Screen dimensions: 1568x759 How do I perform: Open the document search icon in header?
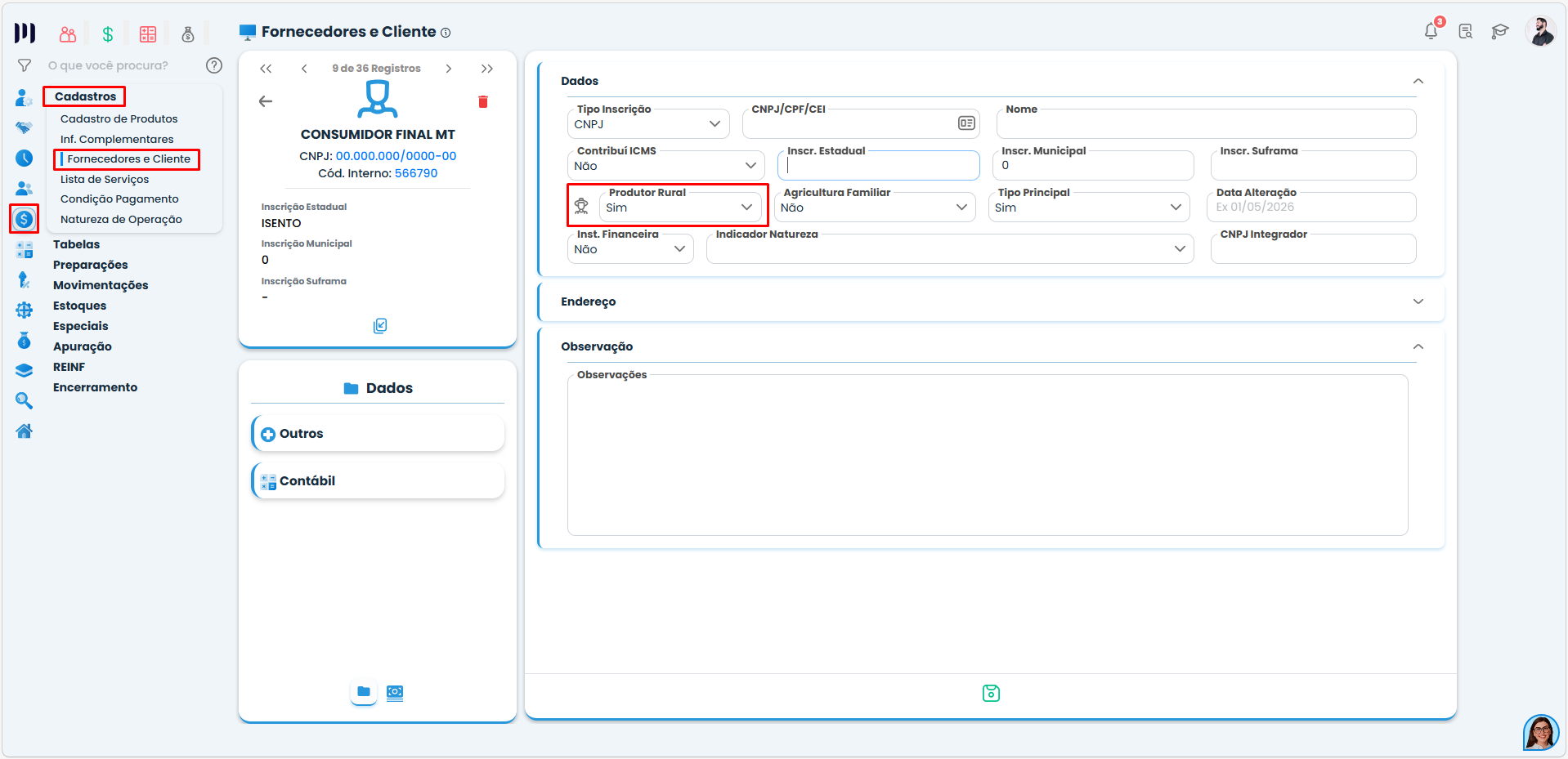(x=1466, y=31)
